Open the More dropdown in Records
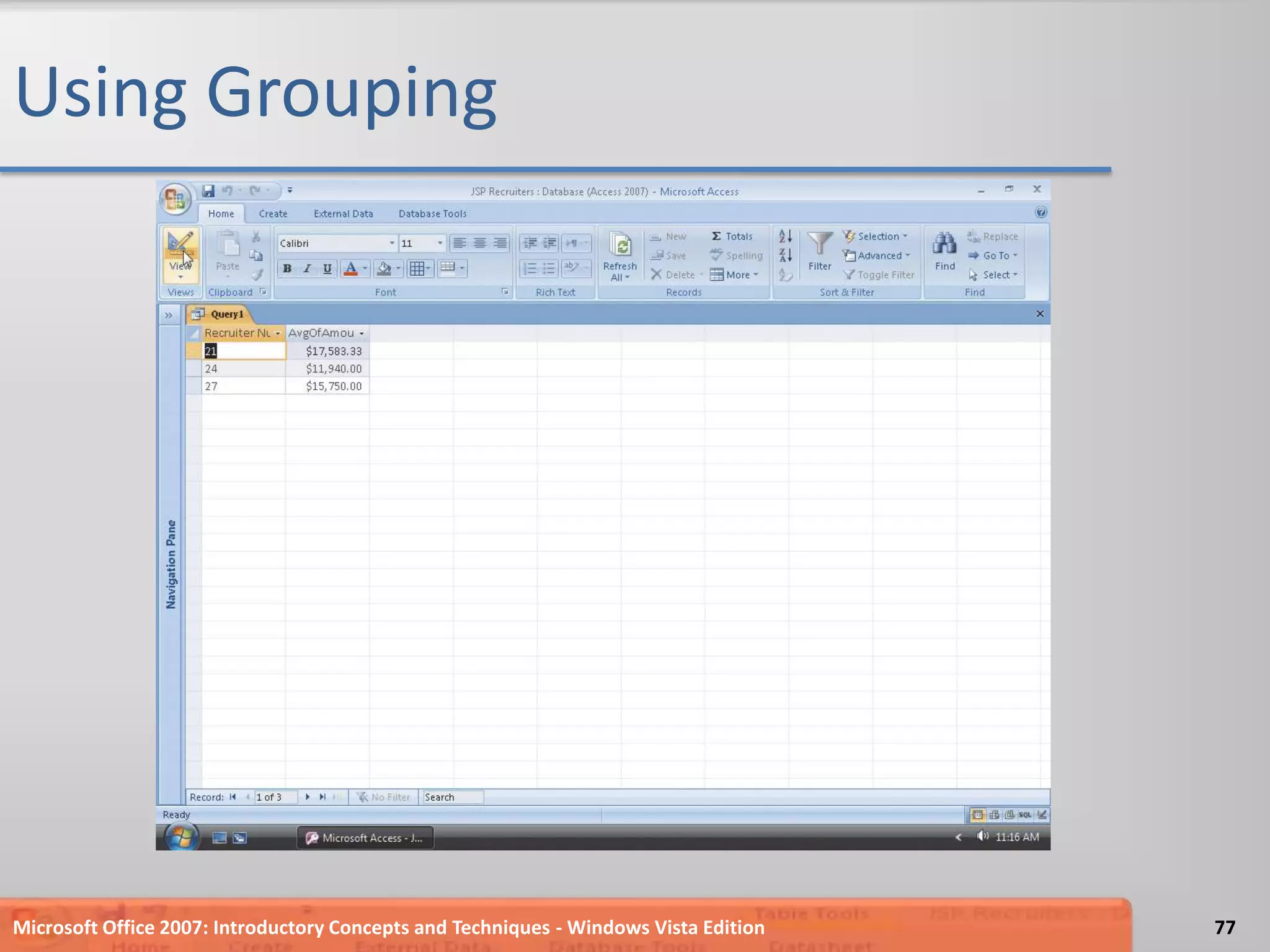The width and height of the screenshot is (1270, 952). 734,275
